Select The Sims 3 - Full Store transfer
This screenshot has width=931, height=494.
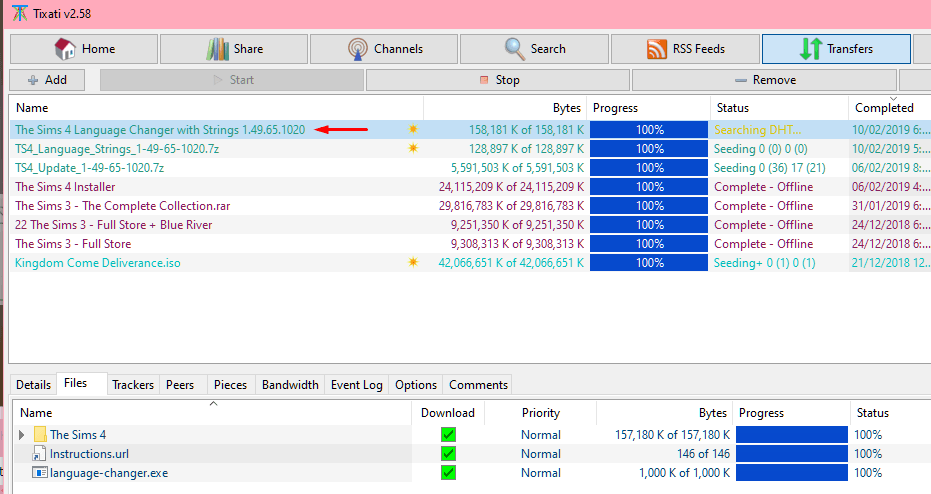click(73, 243)
